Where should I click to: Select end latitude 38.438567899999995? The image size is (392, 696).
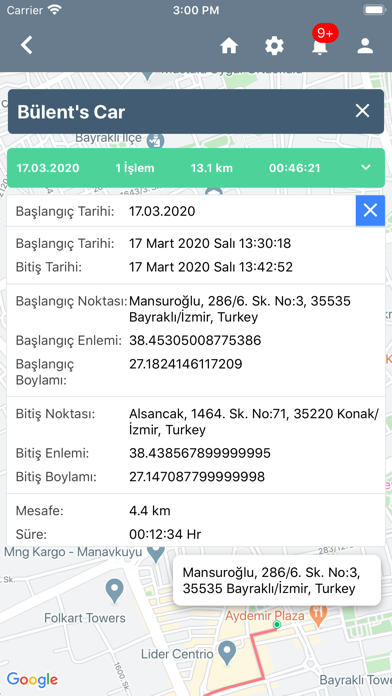pyautogui.click(x=200, y=454)
